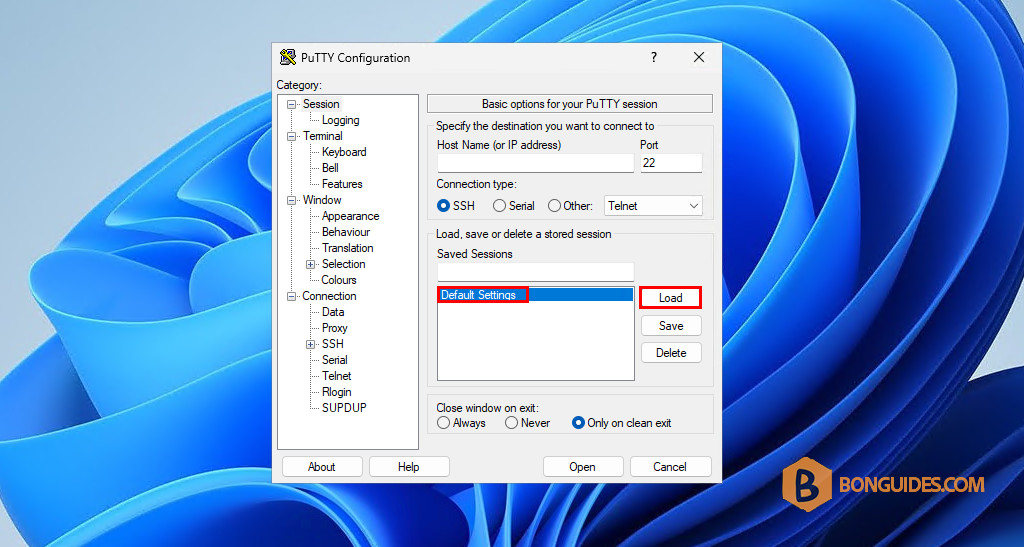Click the Open button
The height and width of the screenshot is (547, 1024).
pos(583,467)
